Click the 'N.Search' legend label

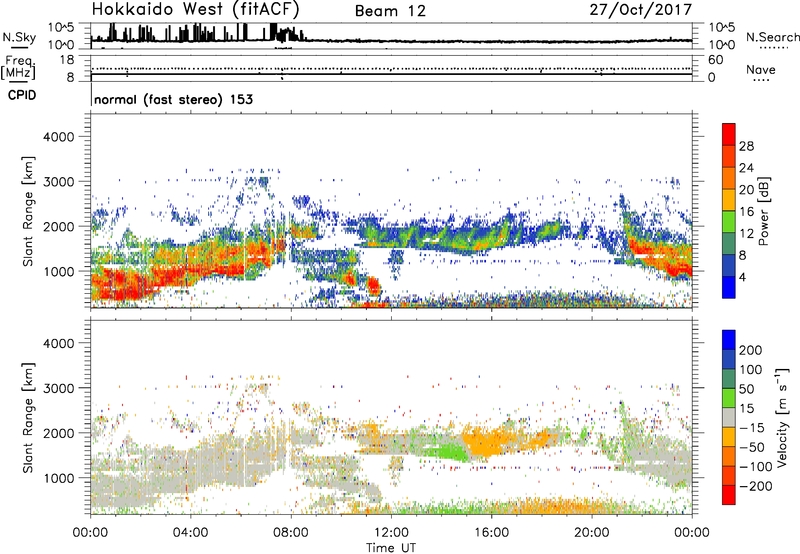tap(772, 37)
